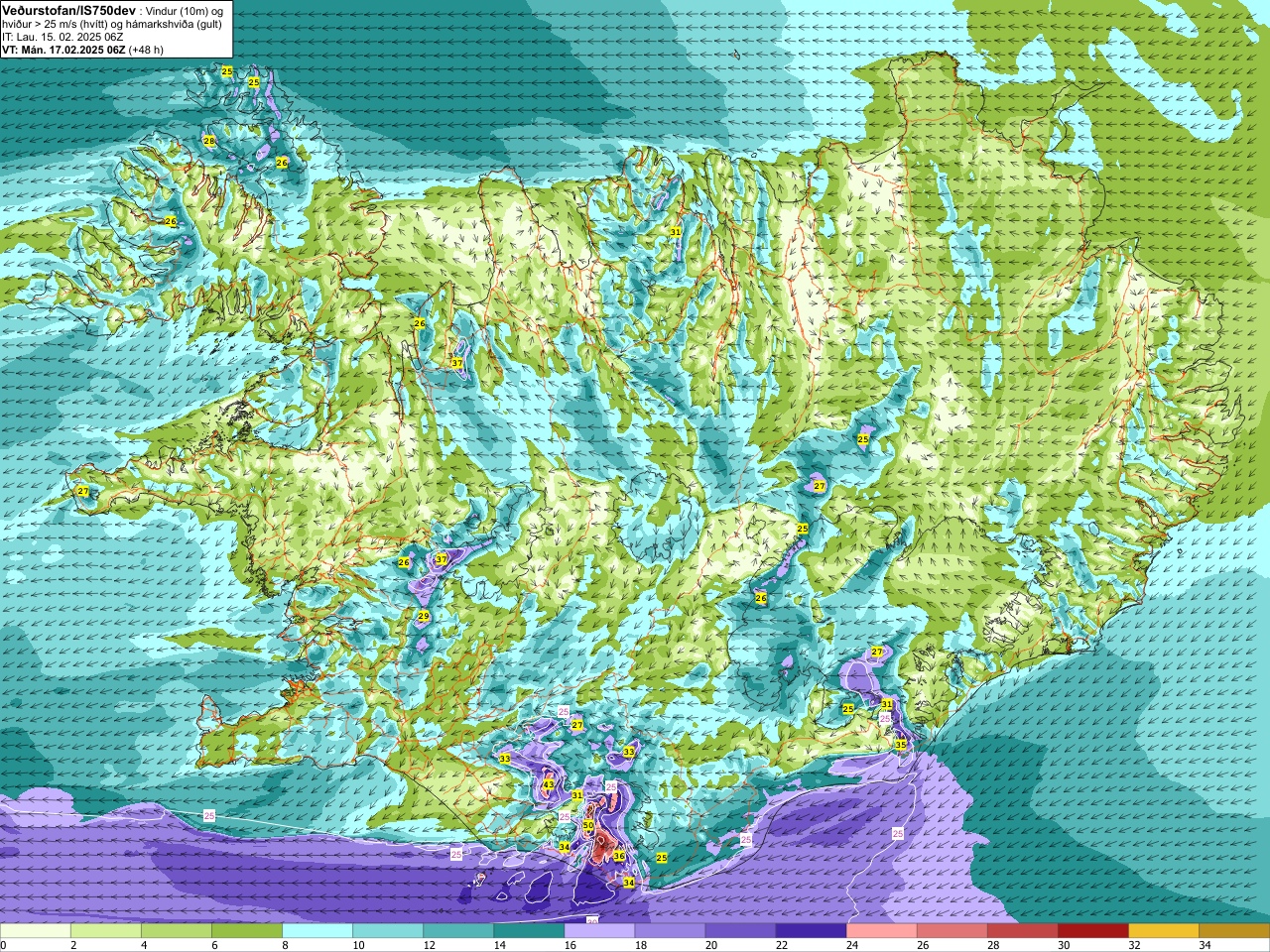Image resolution: width=1270 pixels, height=952 pixels.
Task: Click the legend scale number 8
Action: click(286, 945)
